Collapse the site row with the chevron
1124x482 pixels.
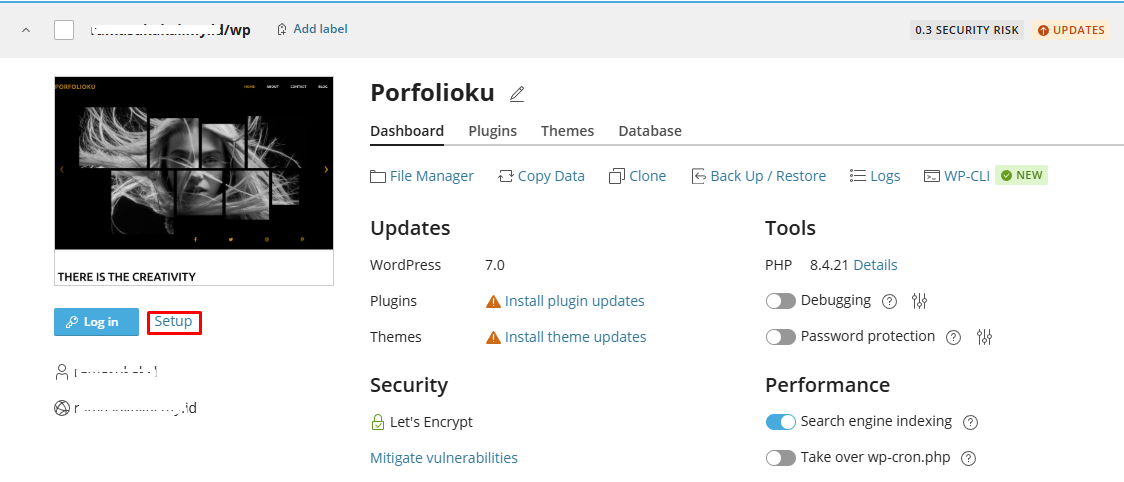(27, 30)
